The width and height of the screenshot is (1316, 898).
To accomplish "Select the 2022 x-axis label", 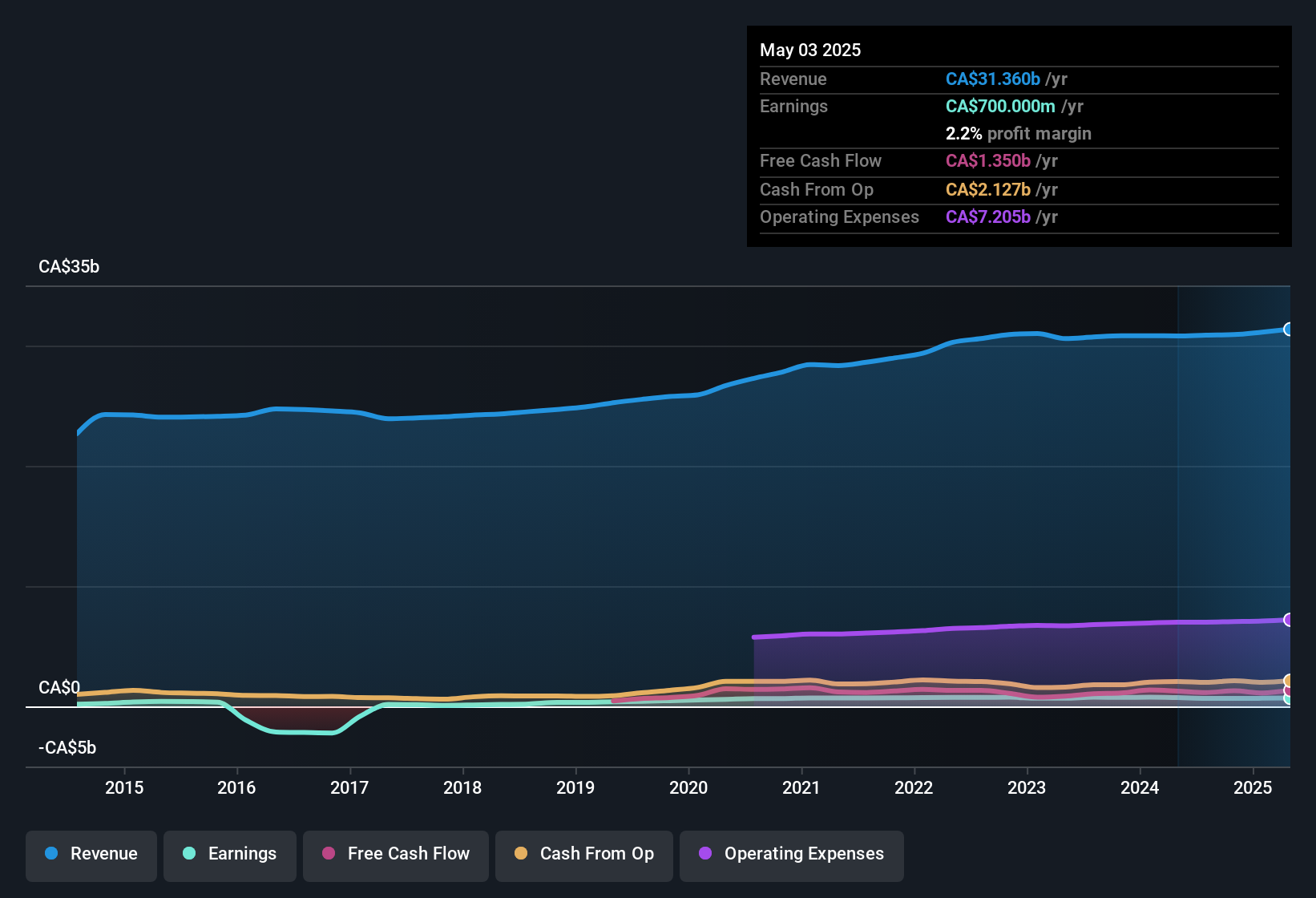I will click(x=914, y=787).
